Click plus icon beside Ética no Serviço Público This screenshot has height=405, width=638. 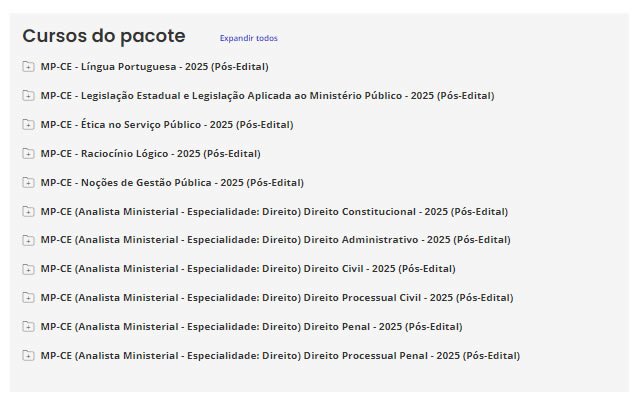[28, 125]
